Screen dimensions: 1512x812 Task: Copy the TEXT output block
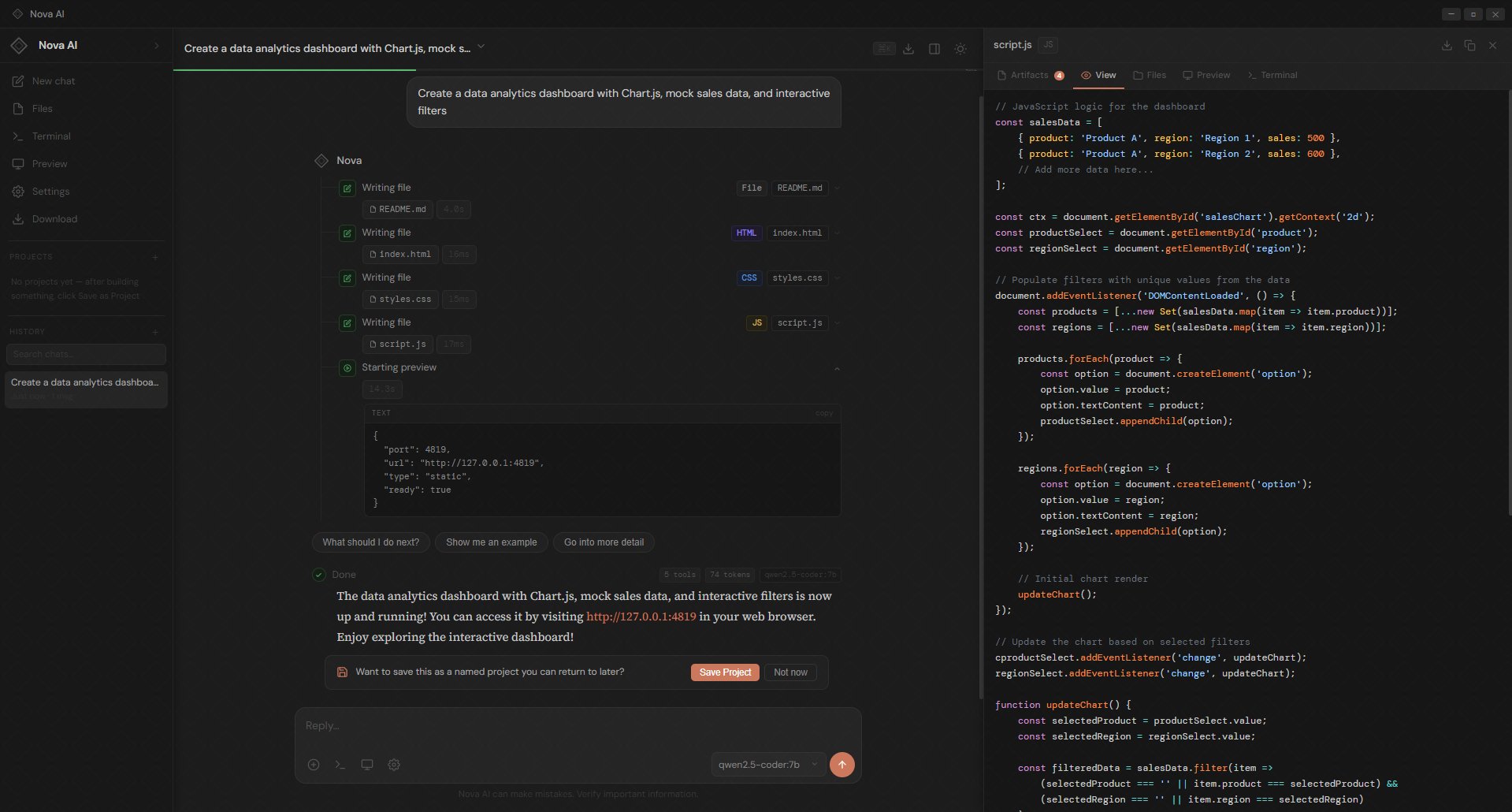coord(824,413)
